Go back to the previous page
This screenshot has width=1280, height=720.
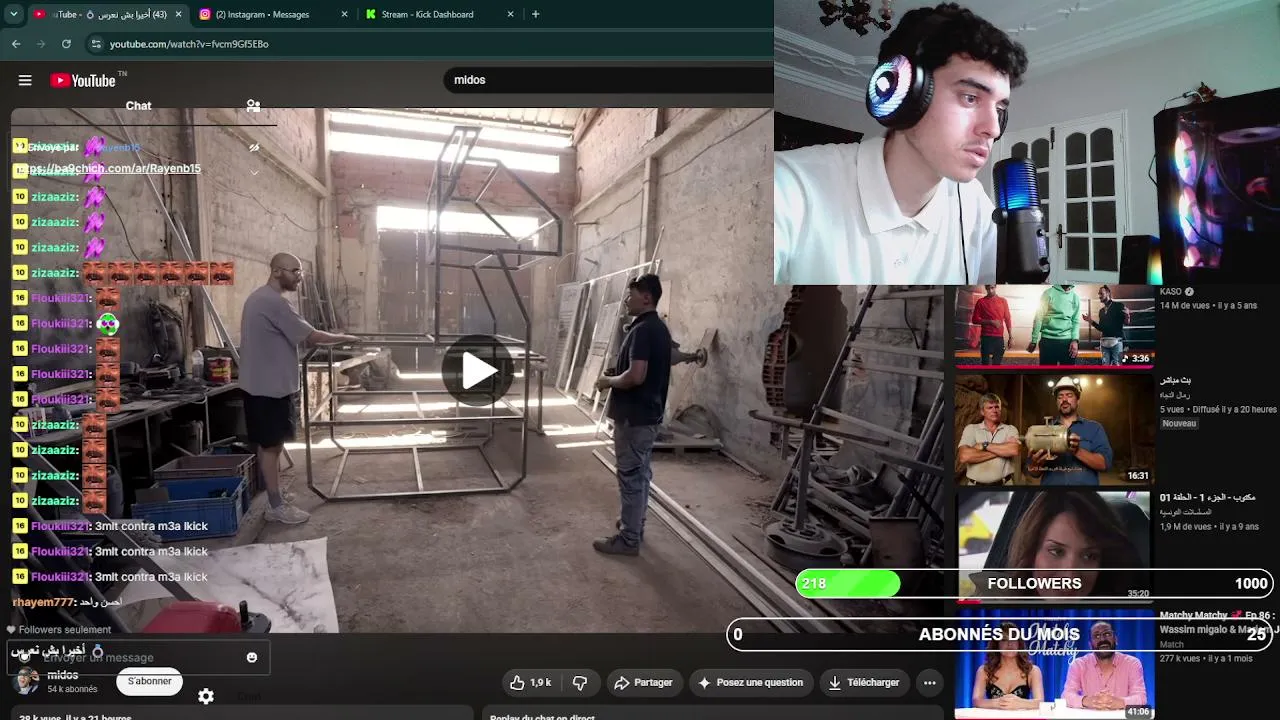pyautogui.click(x=16, y=44)
